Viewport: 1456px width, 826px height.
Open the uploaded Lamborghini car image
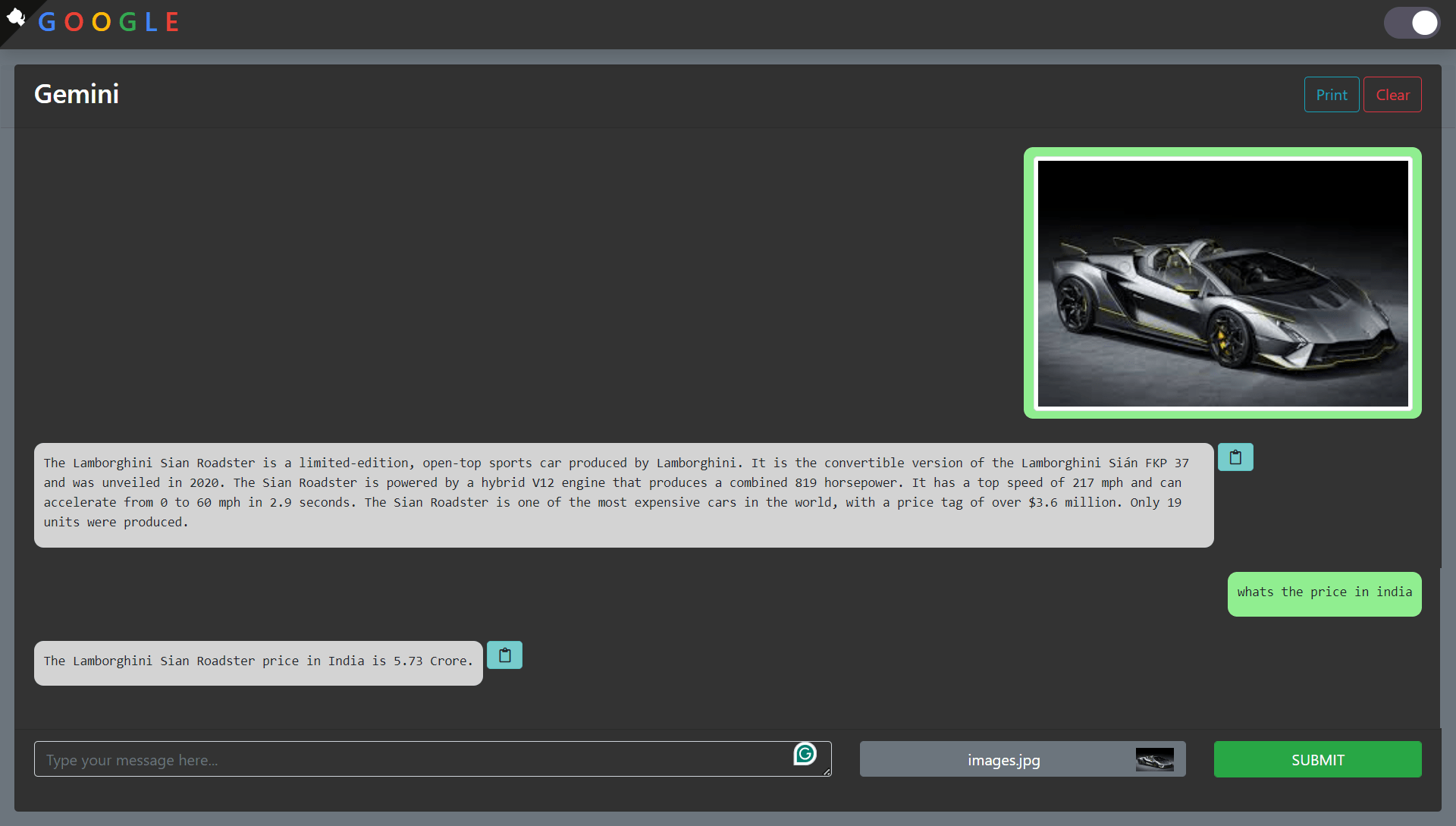(x=1222, y=284)
